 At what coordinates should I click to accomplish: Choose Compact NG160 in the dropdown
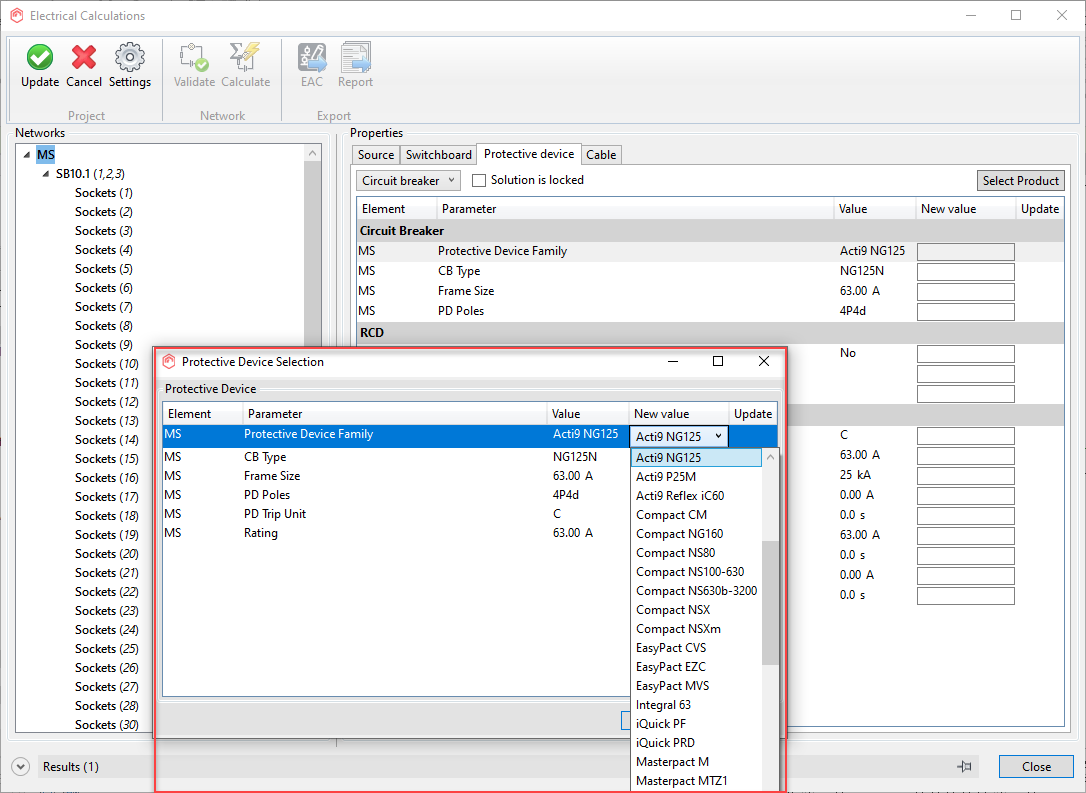[x=696, y=534]
